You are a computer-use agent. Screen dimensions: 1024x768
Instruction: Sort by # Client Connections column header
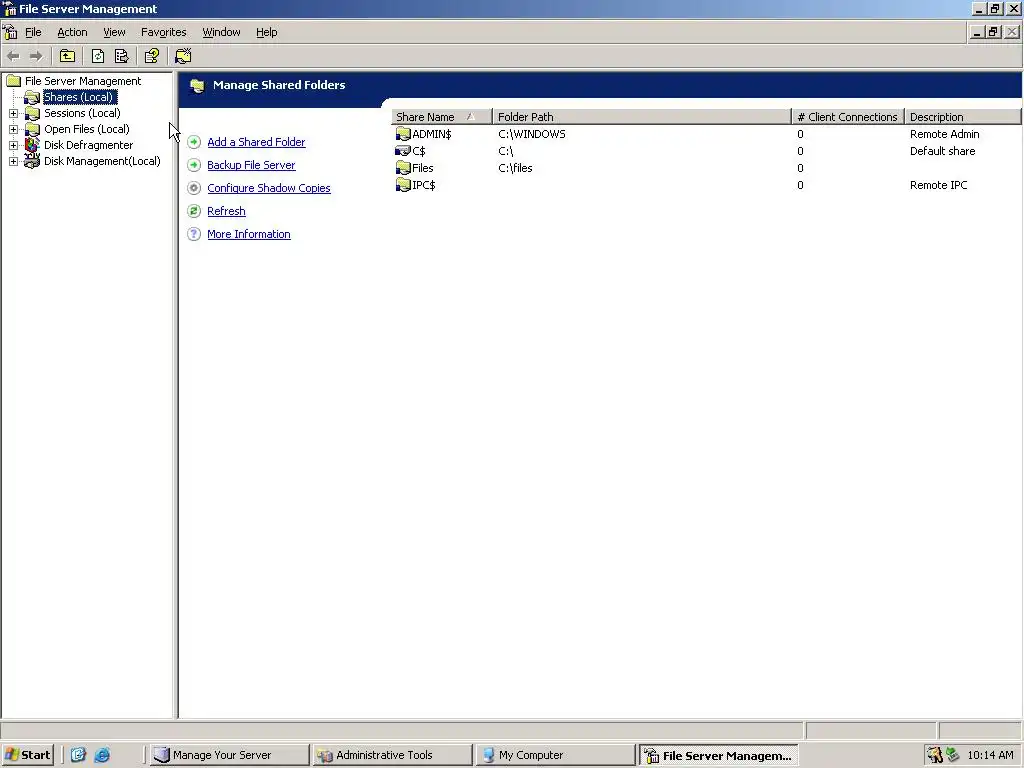coord(848,117)
